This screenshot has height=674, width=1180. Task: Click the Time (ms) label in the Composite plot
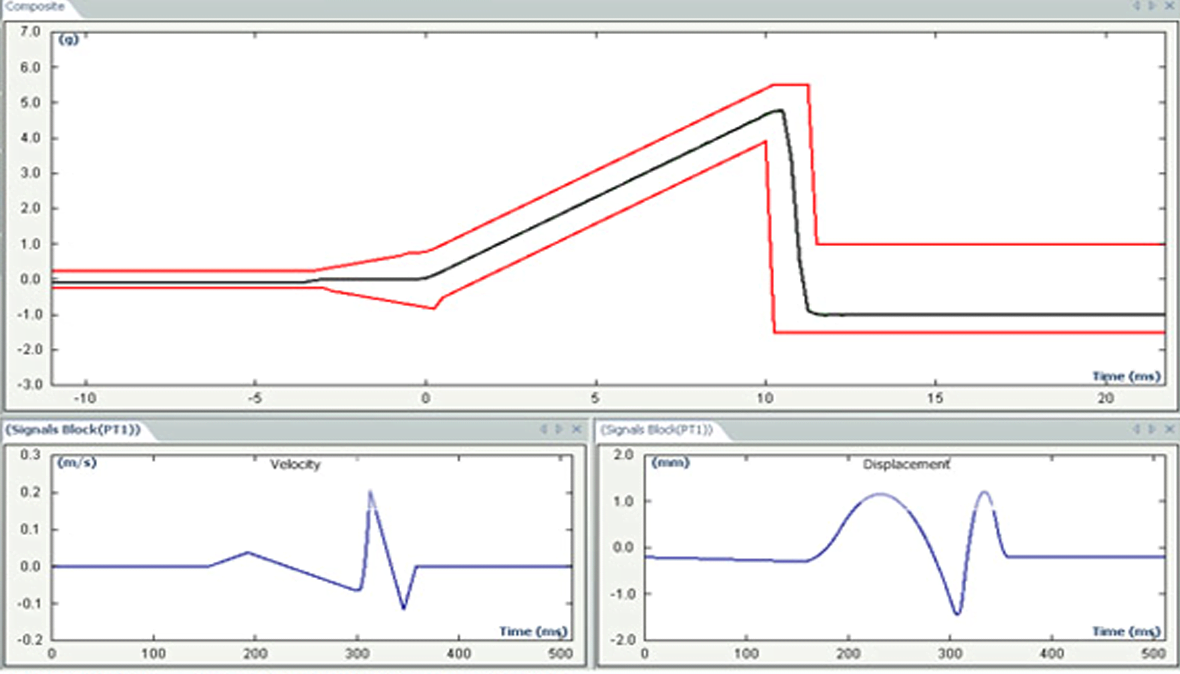click(x=1126, y=376)
